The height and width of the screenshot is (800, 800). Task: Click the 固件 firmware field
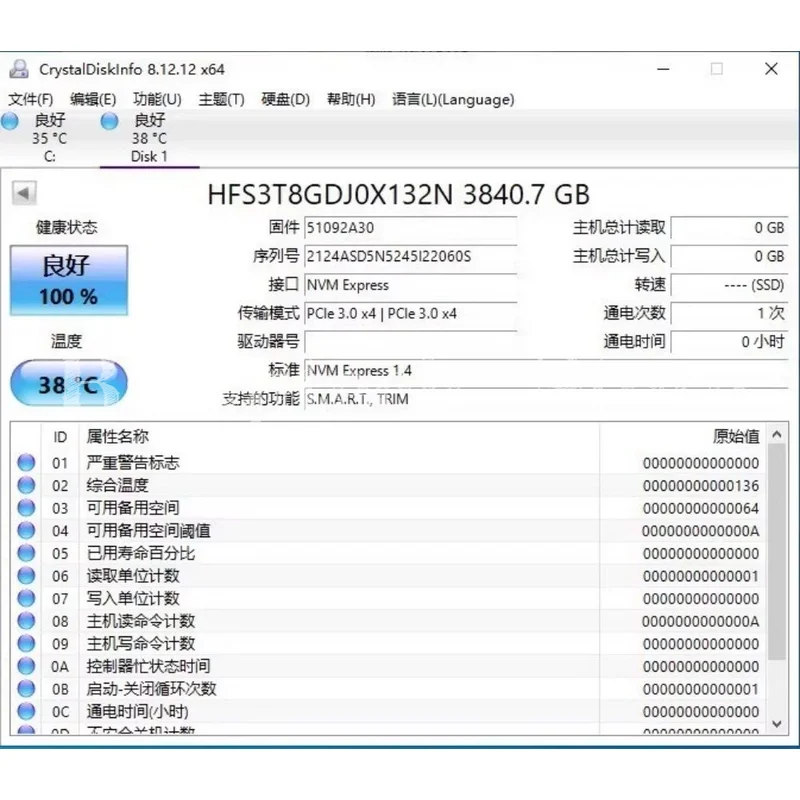[410, 228]
